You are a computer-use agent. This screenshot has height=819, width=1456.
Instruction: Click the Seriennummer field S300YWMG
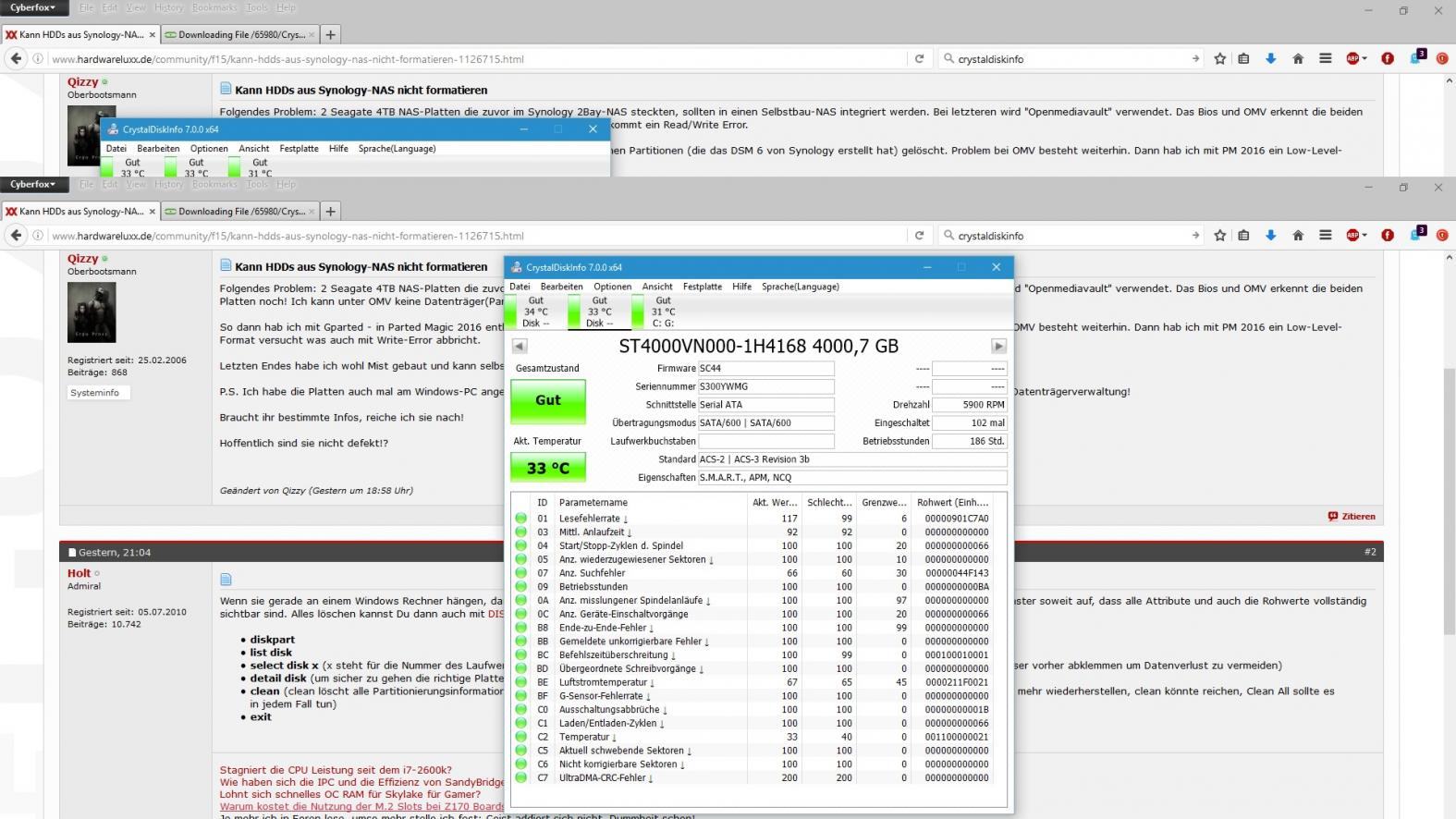pos(766,386)
